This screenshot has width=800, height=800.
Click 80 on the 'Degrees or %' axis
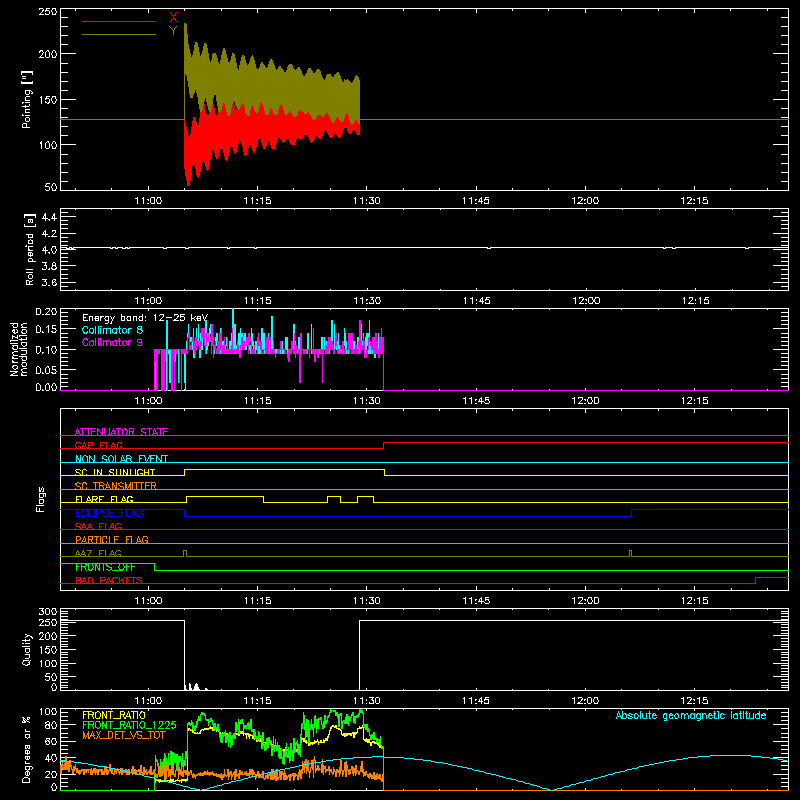[52, 725]
